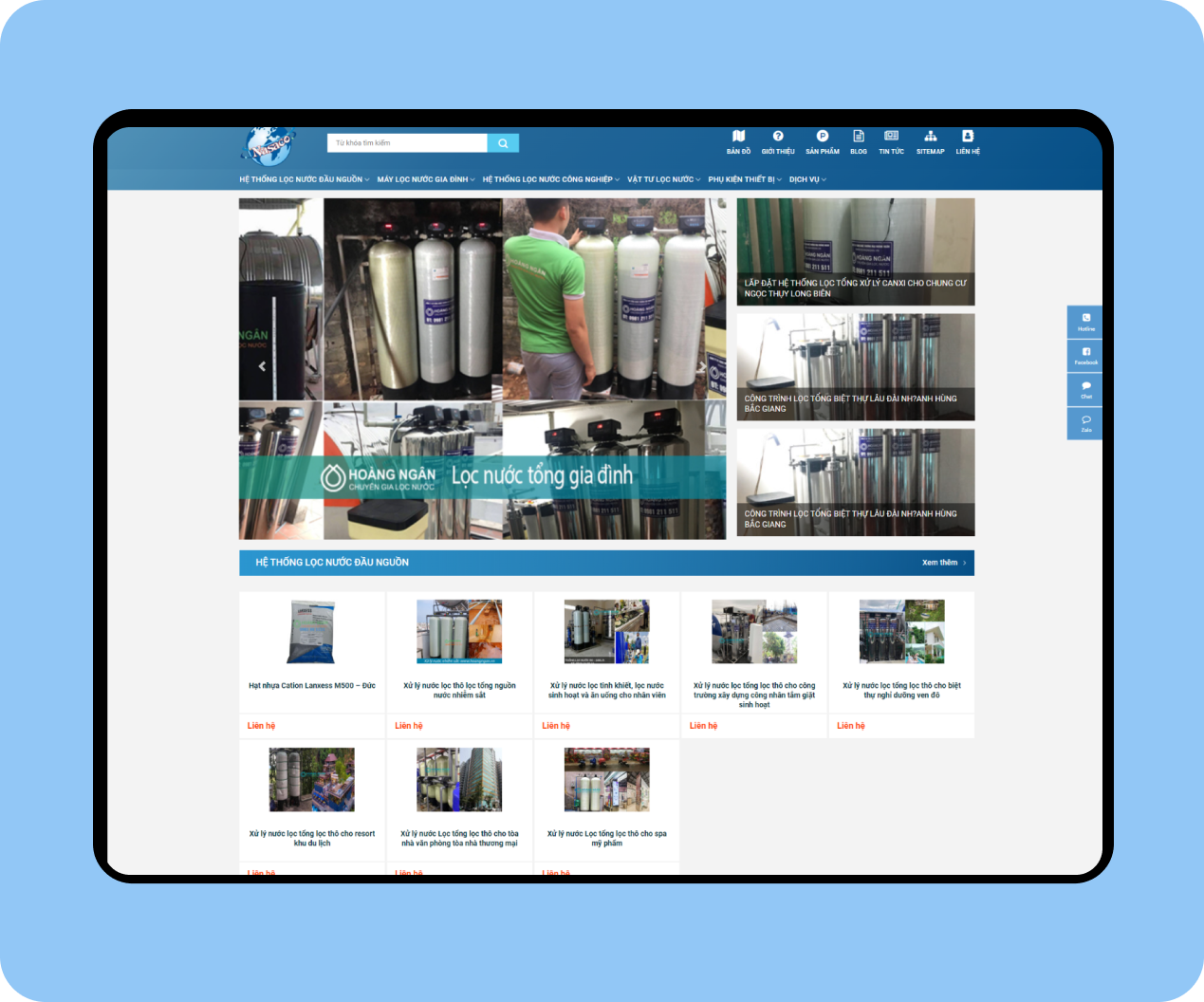Show next slide with right arrow
The width and height of the screenshot is (1204, 1002).
(x=703, y=366)
